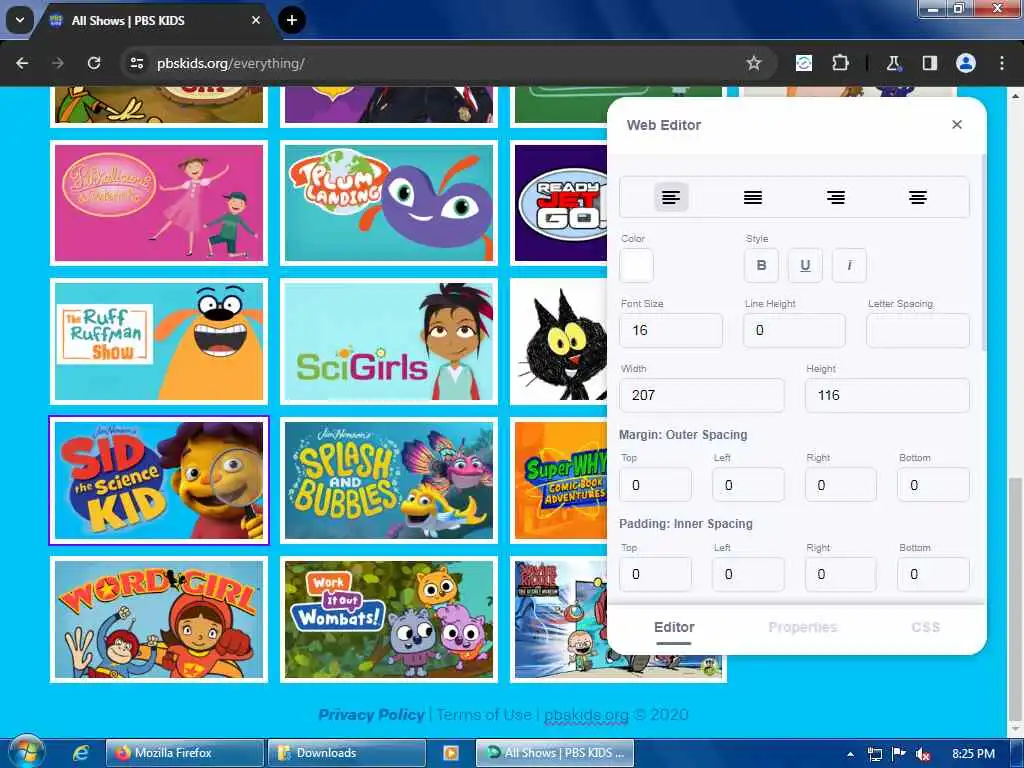
Task: Open the Super Why Comic Book Adventures thumbnail
Action: point(560,480)
